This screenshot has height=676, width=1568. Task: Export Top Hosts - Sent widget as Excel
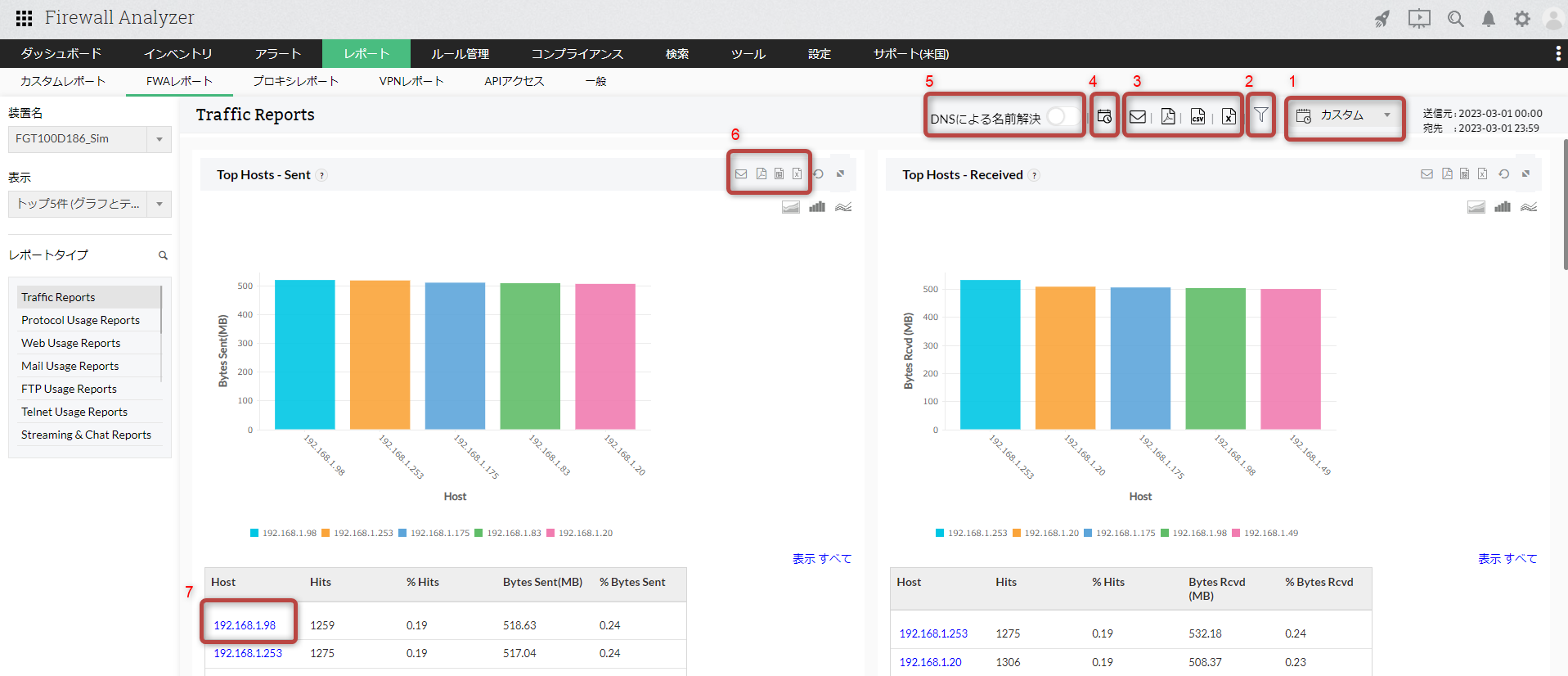pos(797,174)
